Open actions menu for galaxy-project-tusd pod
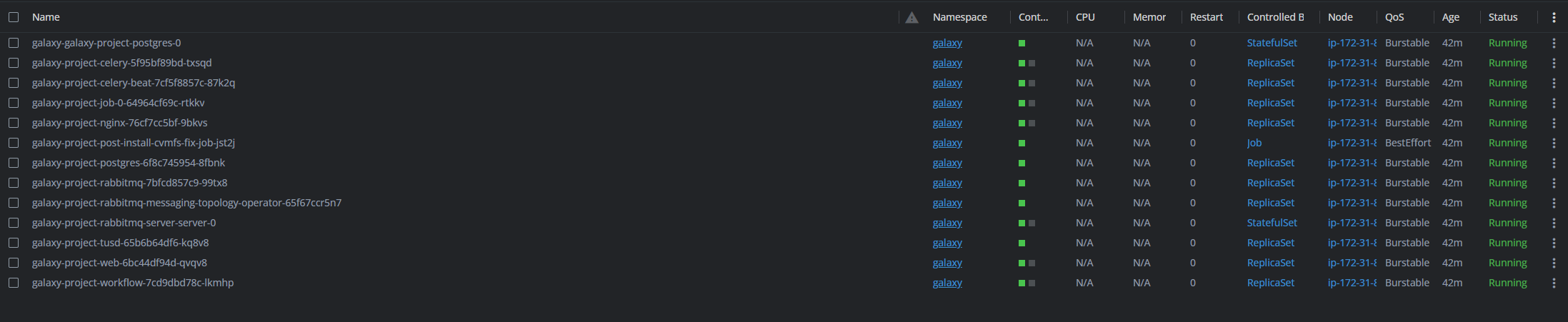Screen dimensions: 1568x322 tap(1554, 243)
